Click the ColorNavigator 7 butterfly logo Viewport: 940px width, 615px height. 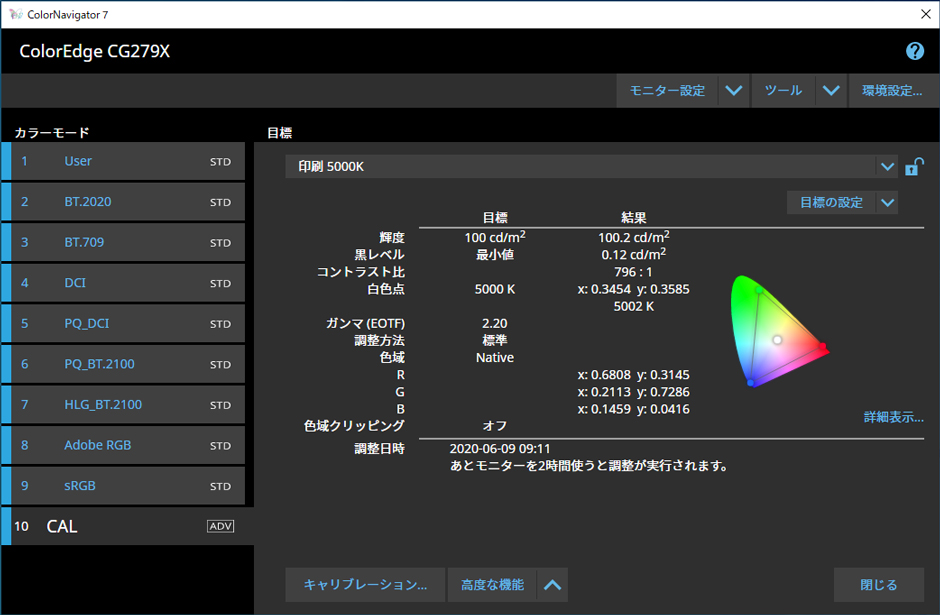pyautogui.click(x=16, y=14)
